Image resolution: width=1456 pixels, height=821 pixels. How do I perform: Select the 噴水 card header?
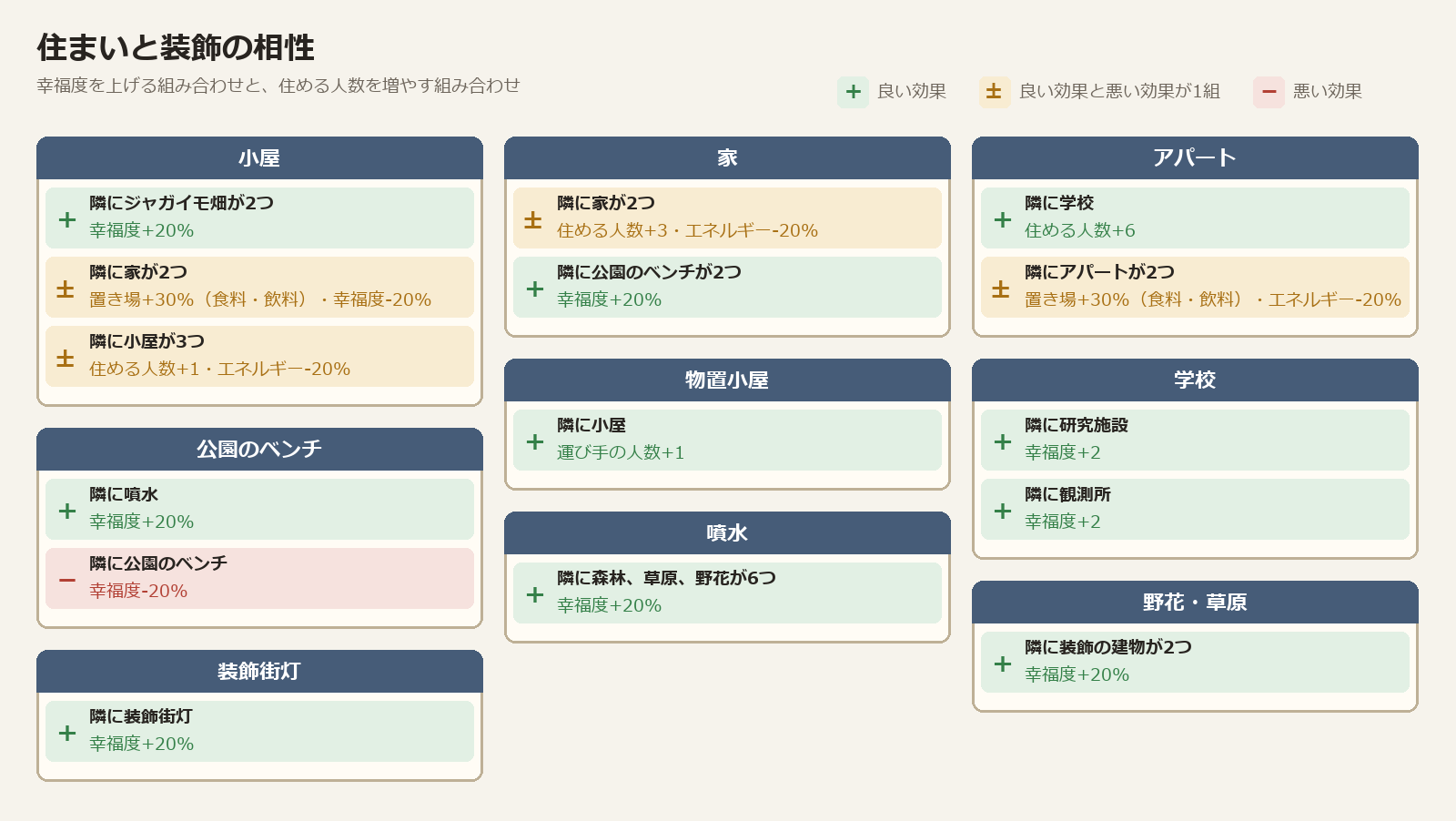[x=727, y=533]
